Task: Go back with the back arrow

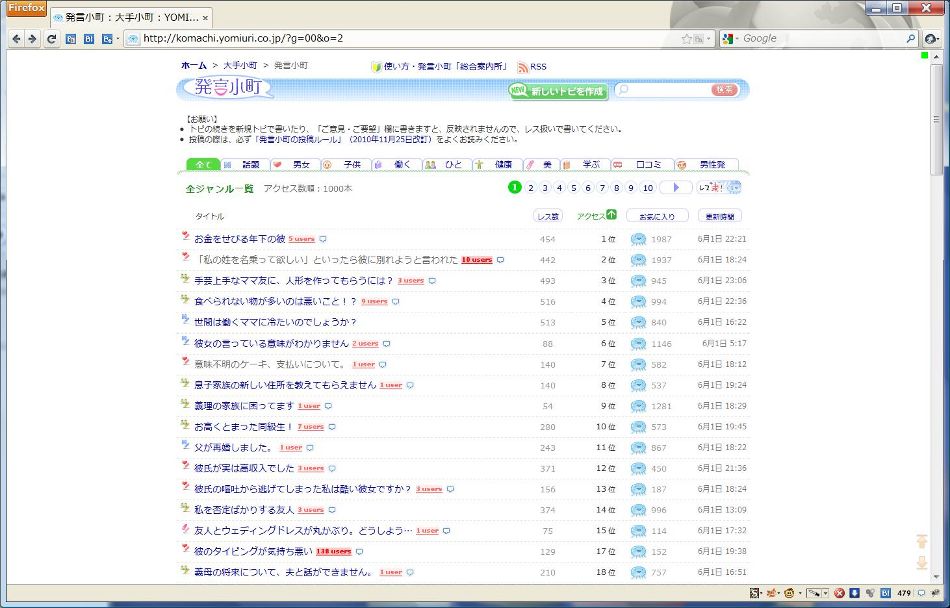Action: pyautogui.click(x=16, y=39)
